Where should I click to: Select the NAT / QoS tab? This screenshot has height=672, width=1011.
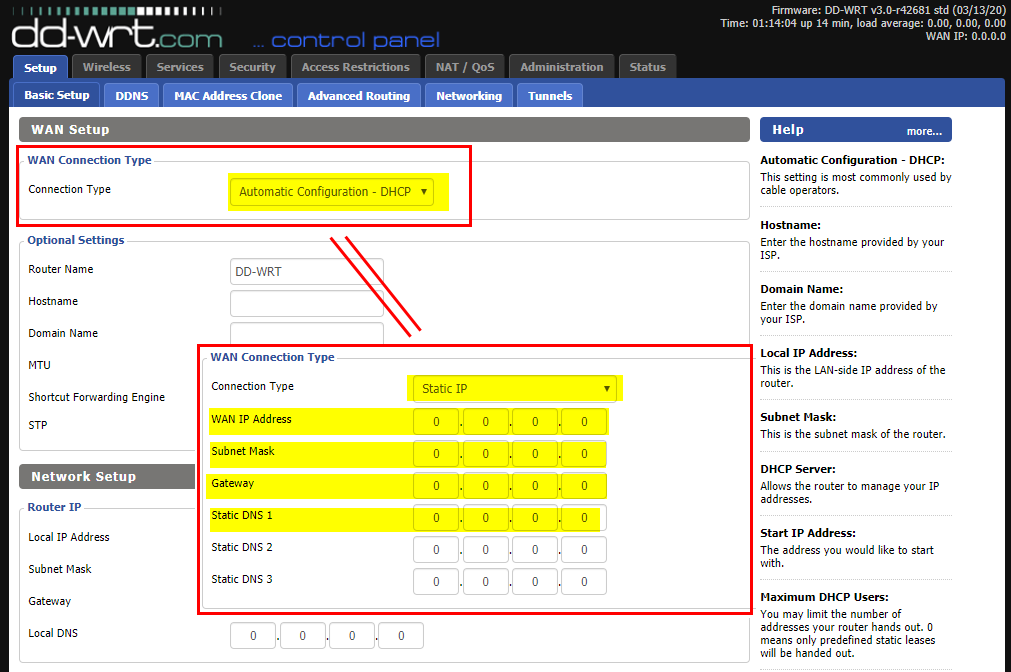pos(465,66)
